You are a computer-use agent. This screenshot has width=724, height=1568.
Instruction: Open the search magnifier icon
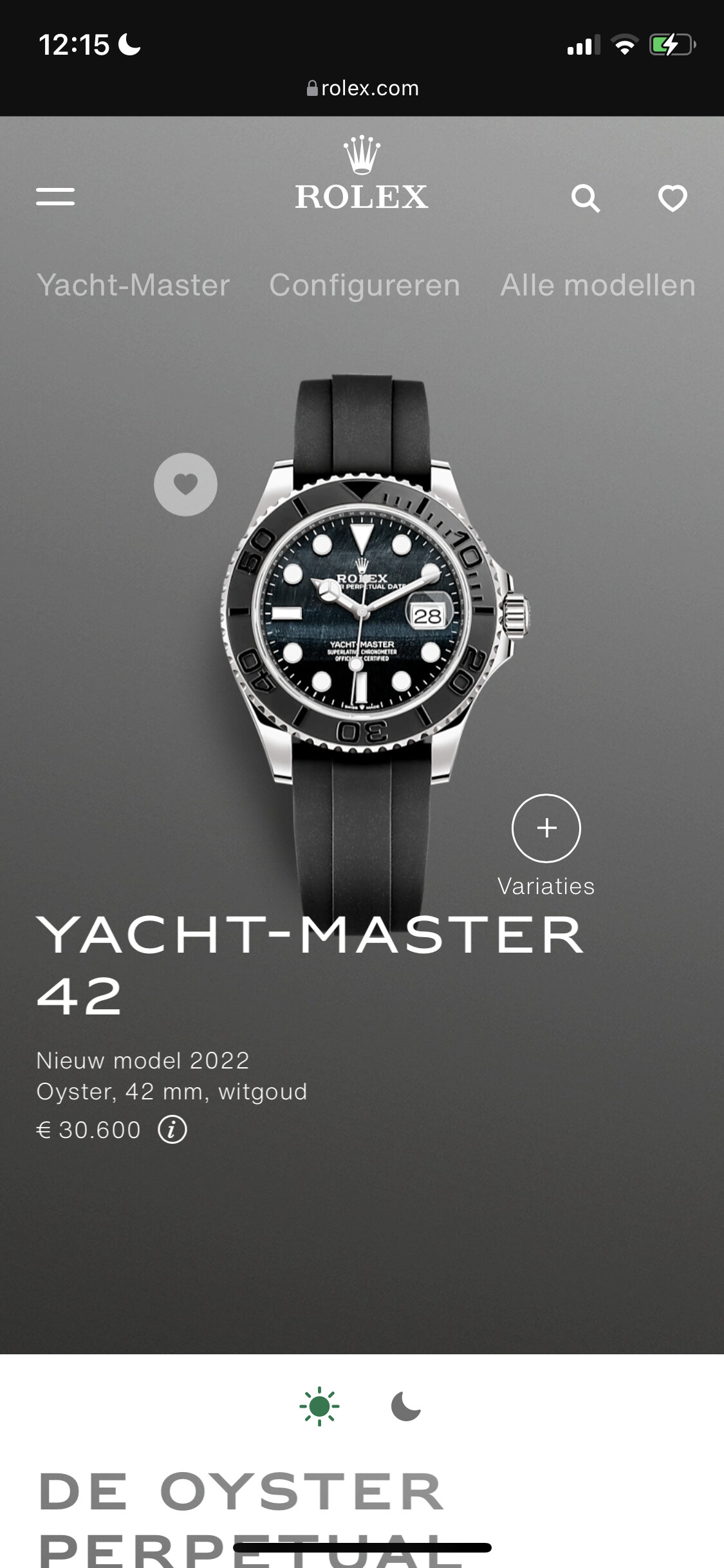click(586, 198)
